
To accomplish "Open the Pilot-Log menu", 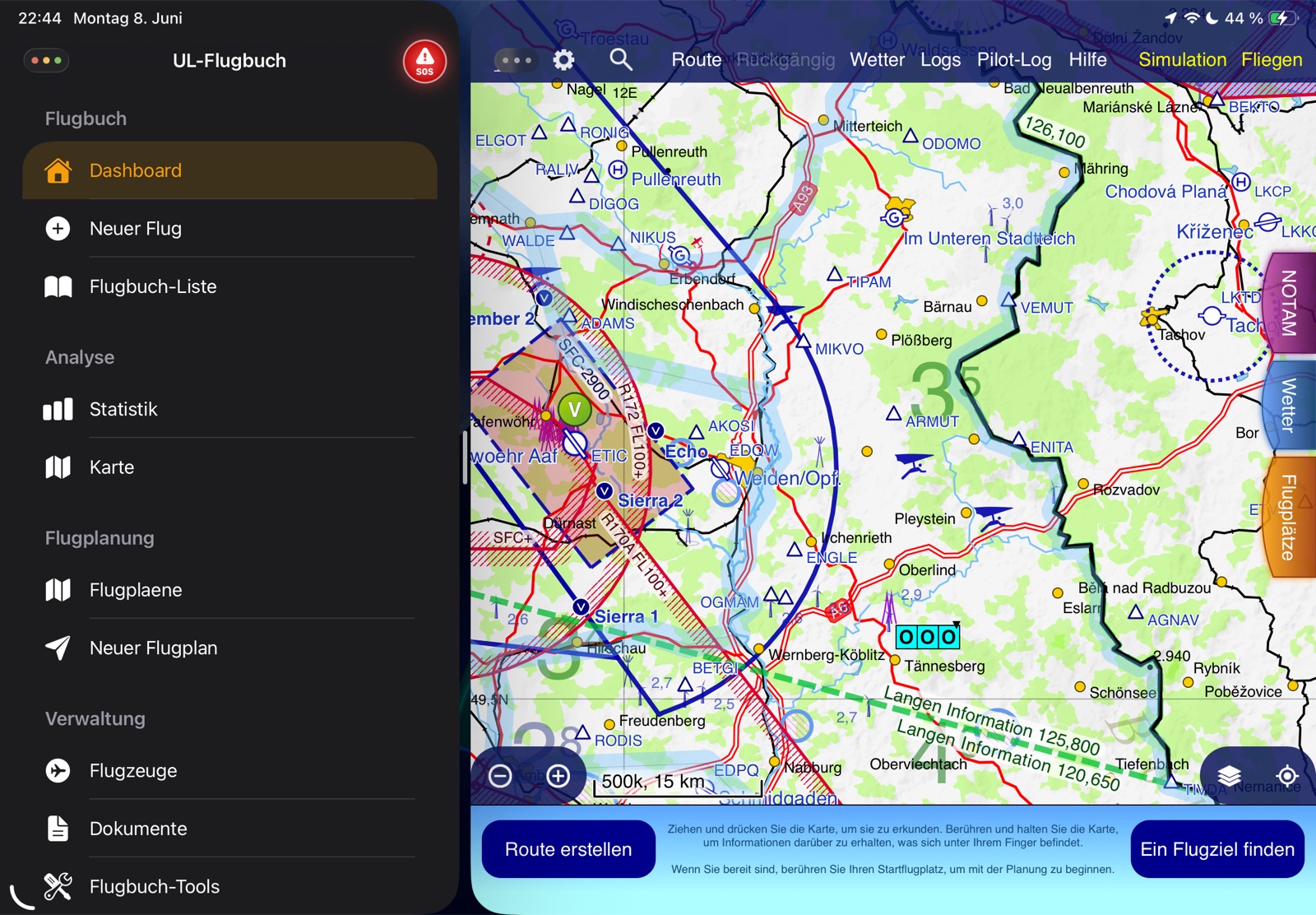I will tap(1014, 59).
